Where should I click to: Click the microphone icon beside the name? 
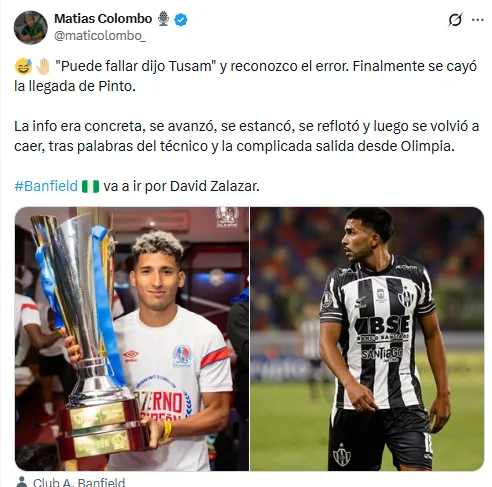point(163,19)
